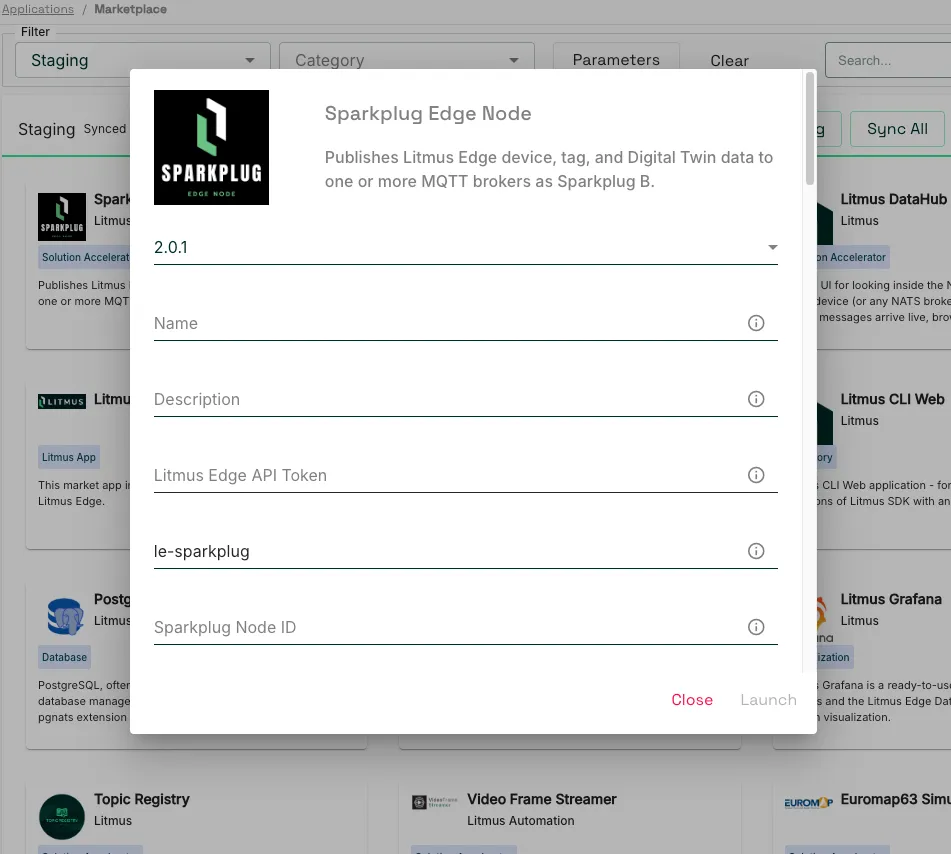Click the Synced status label
Screen dimensions: 951x854
(x=105, y=129)
